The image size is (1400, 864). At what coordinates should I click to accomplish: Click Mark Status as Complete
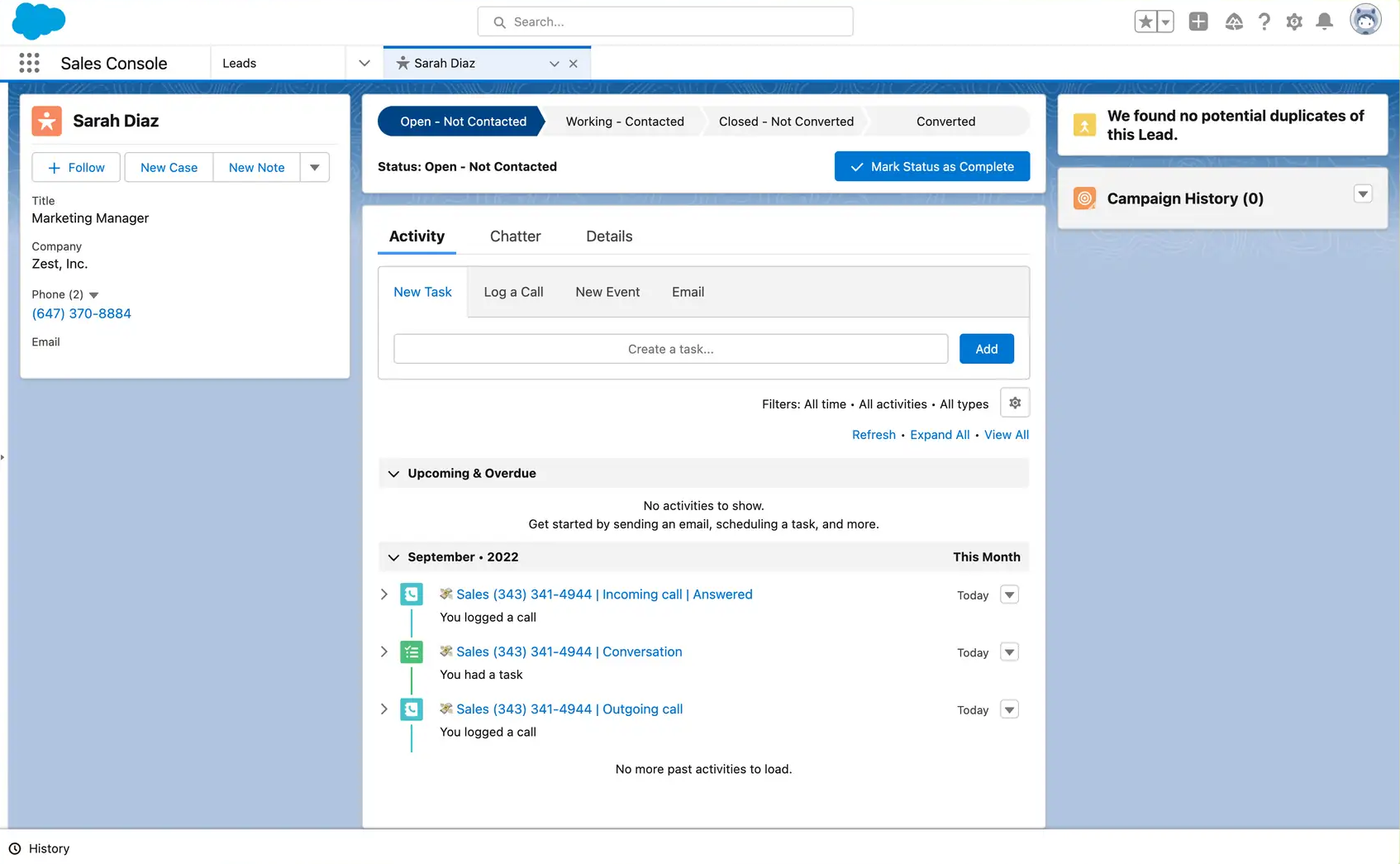tap(931, 166)
